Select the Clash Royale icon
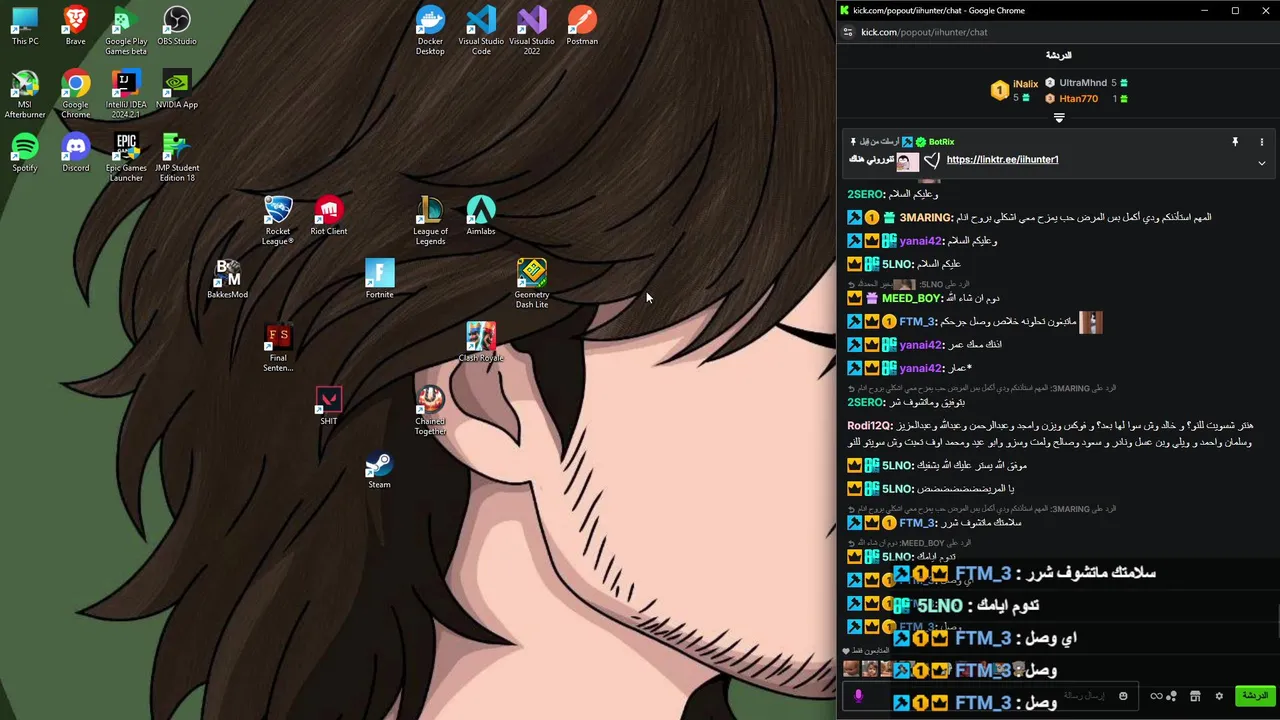 point(481,342)
